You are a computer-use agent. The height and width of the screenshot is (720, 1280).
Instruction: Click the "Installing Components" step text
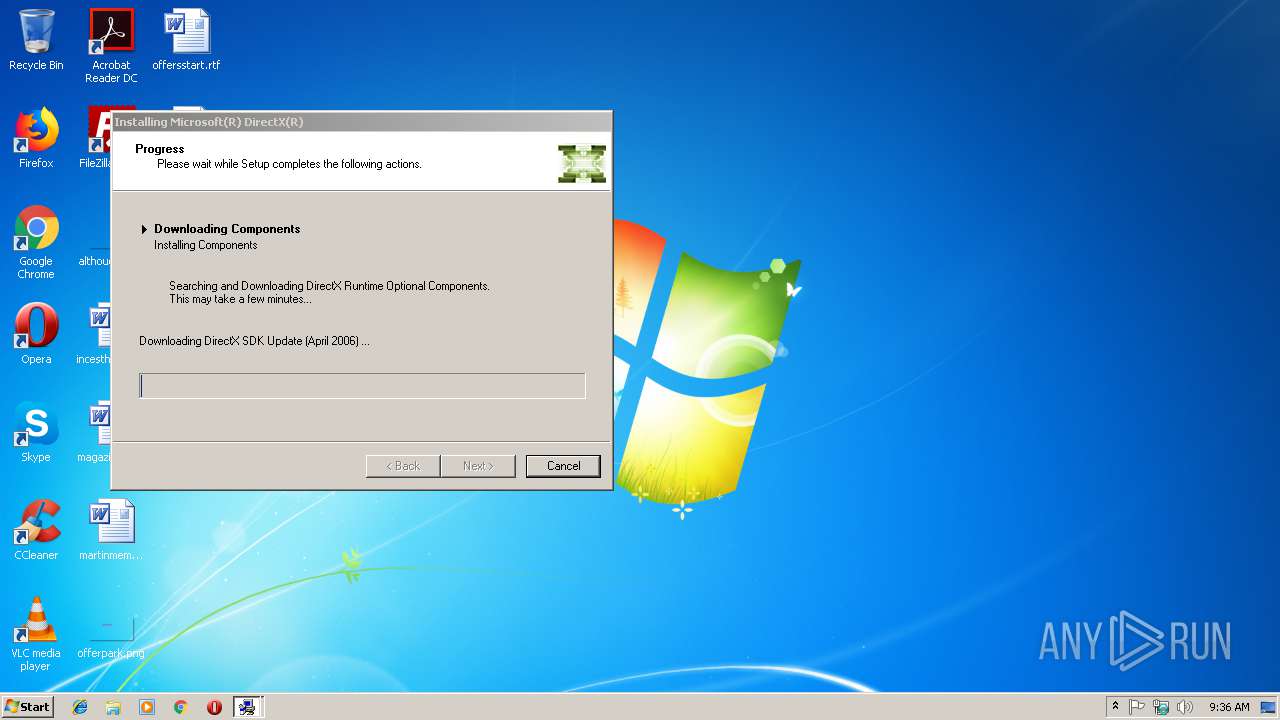pyautogui.click(x=206, y=245)
